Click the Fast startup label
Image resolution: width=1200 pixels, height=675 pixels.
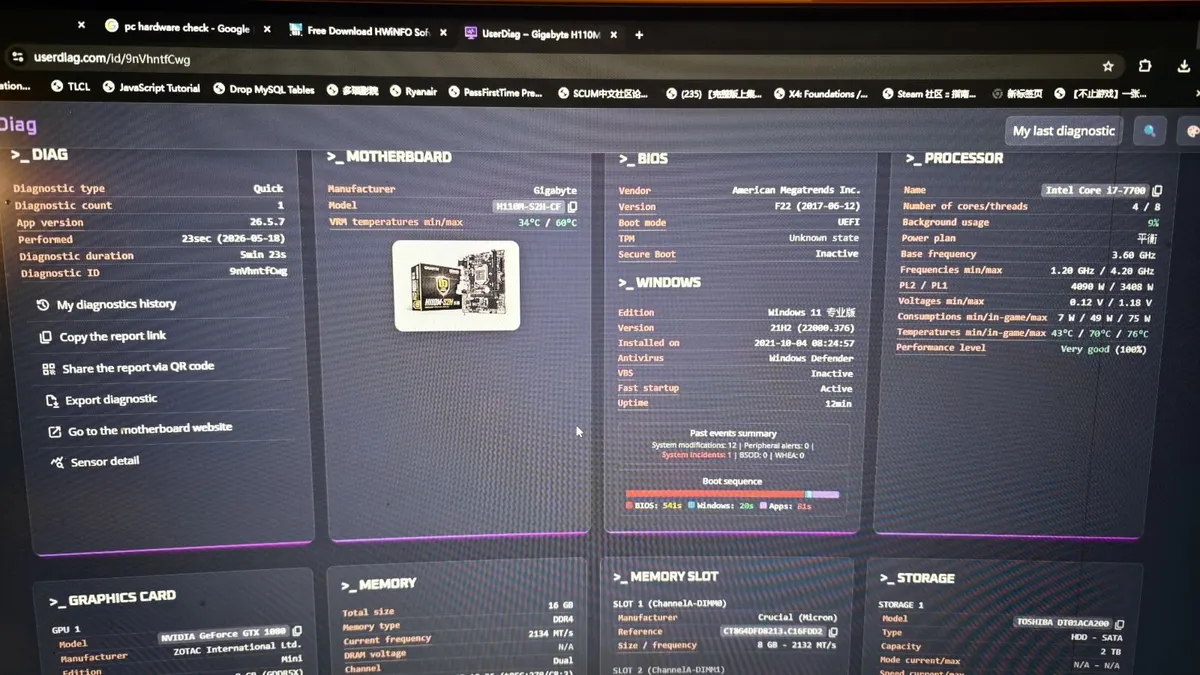[648, 388]
